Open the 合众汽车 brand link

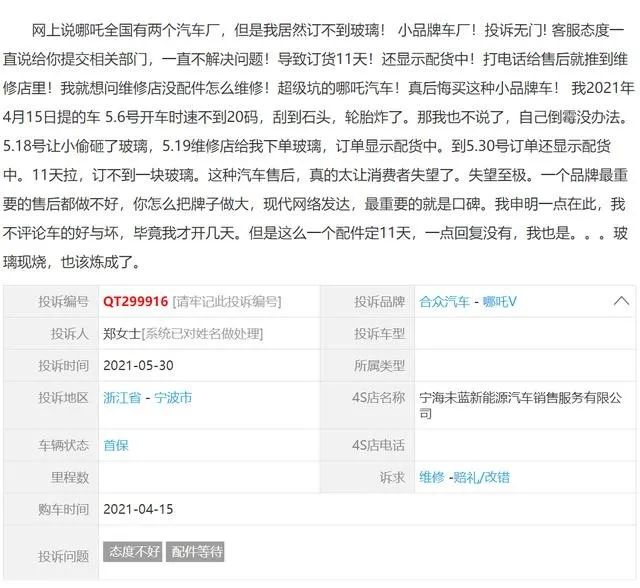(444, 302)
